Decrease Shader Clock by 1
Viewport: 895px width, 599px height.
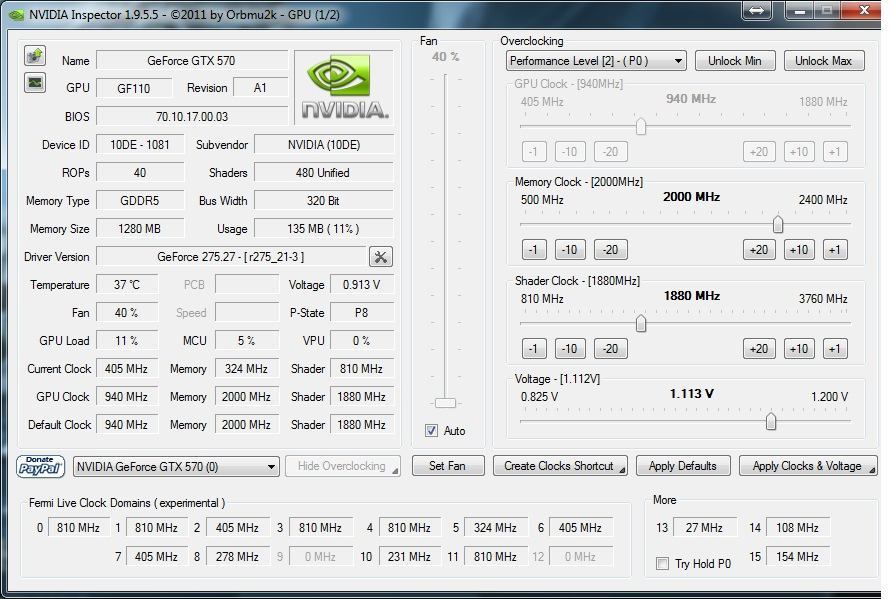[x=534, y=348]
